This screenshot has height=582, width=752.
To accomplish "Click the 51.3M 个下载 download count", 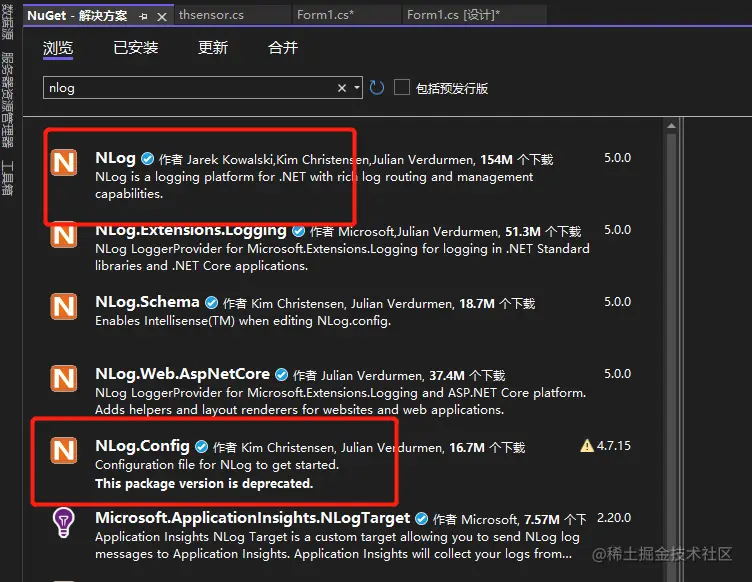I will (542, 232).
